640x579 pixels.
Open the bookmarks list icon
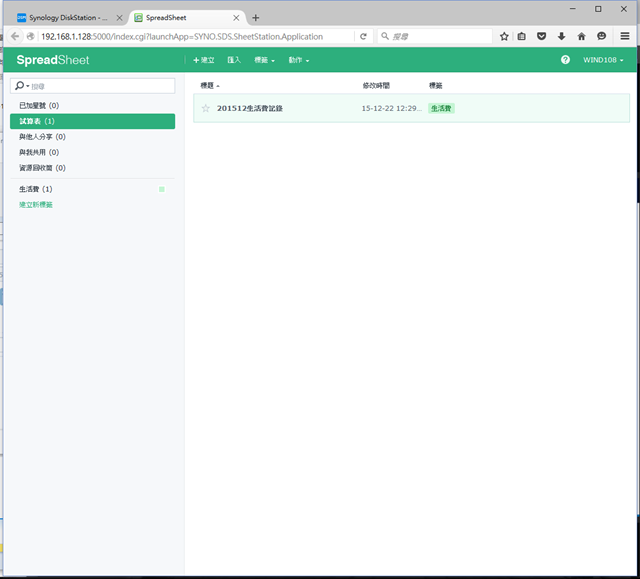(522, 36)
